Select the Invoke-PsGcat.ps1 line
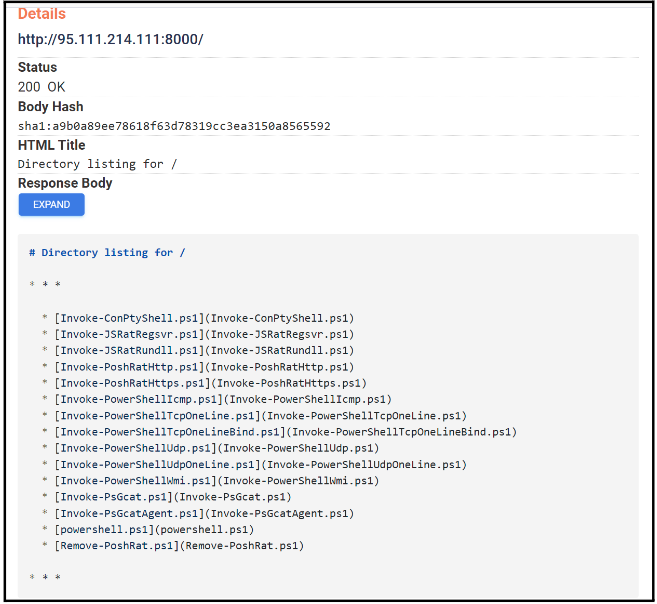Viewport: 657px width, 604px height. tap(167, 497)
